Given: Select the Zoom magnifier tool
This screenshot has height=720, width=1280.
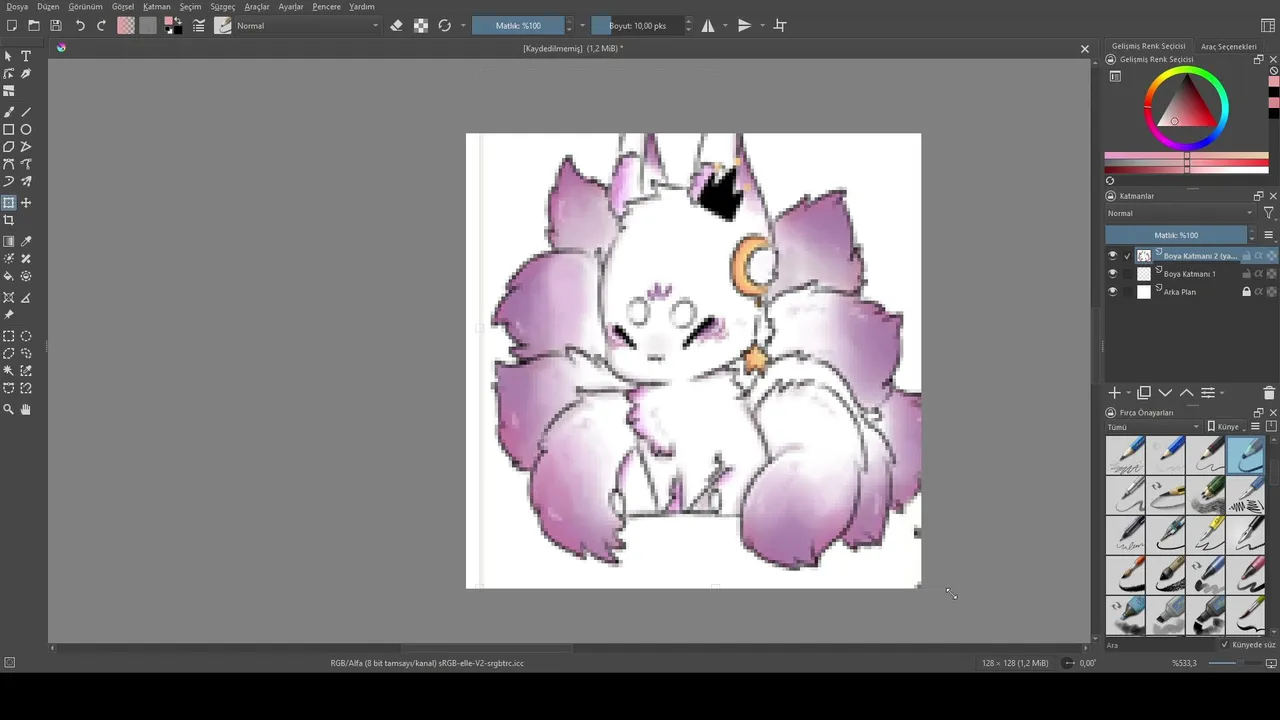Looking at the screenshot, I should [x=9, y=409].
